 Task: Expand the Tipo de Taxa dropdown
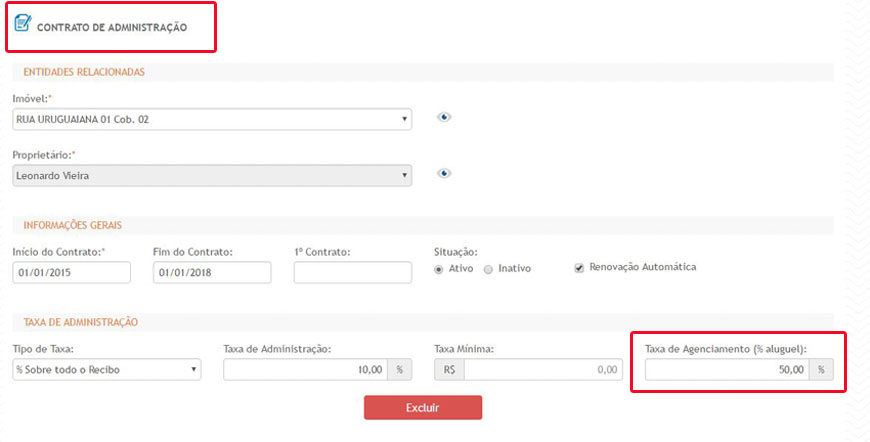tap(106, 370)
